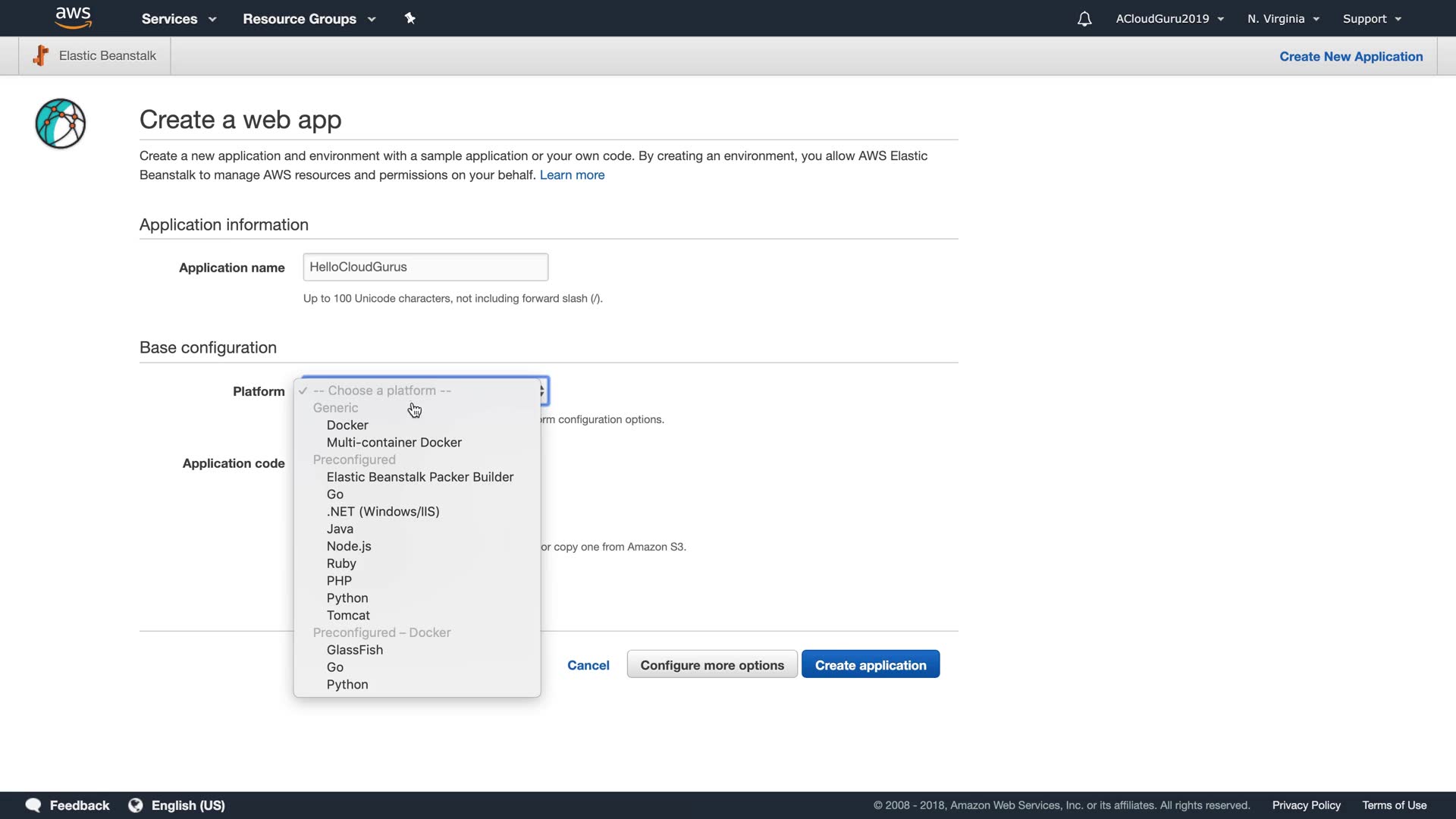Choose Node.js in the platform dropdown
The width and height of the screenshot is (1456, 819).
coord(349,546)
